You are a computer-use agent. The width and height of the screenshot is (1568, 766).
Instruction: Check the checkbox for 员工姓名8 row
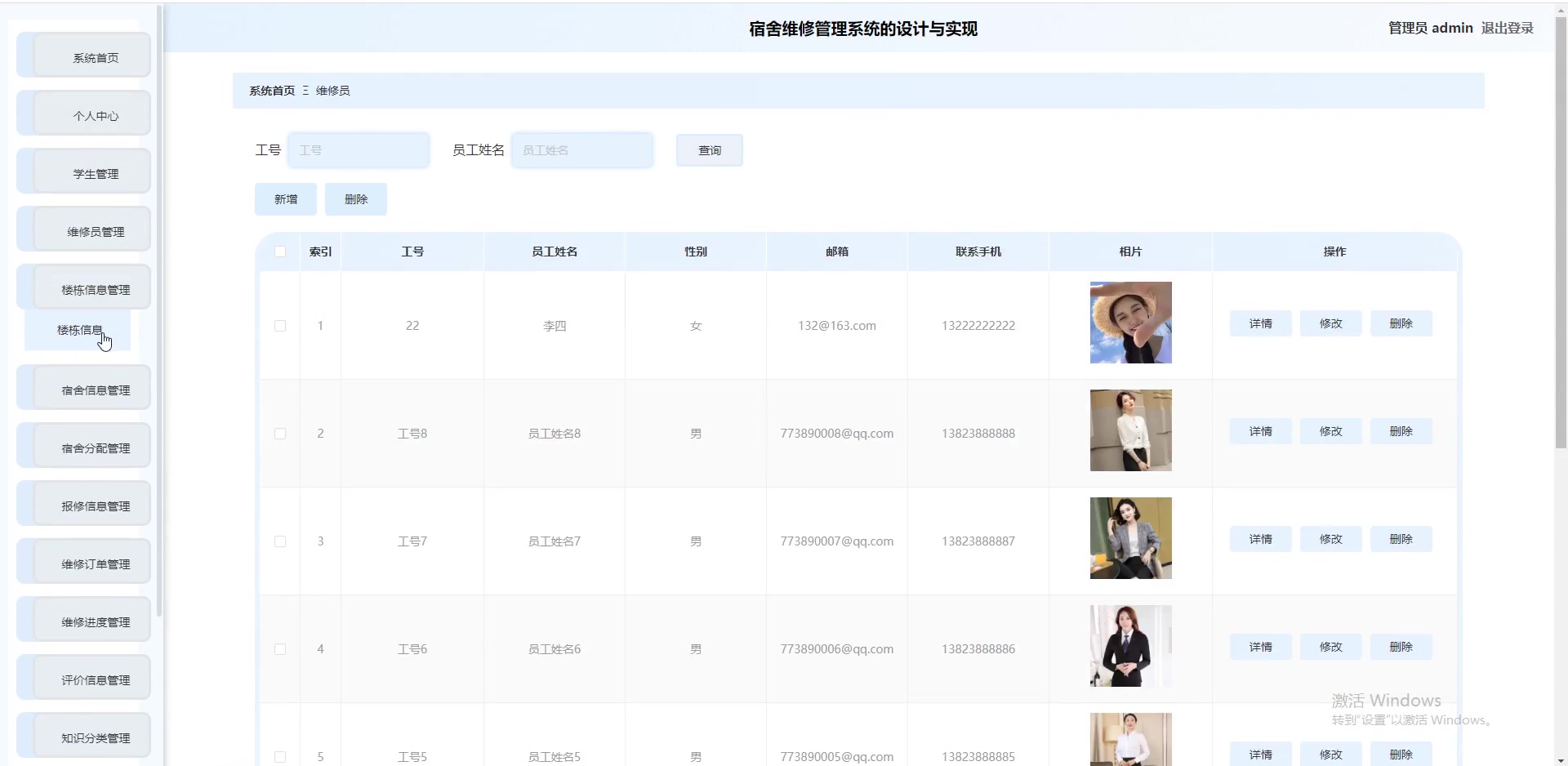(x=279, y=434)
